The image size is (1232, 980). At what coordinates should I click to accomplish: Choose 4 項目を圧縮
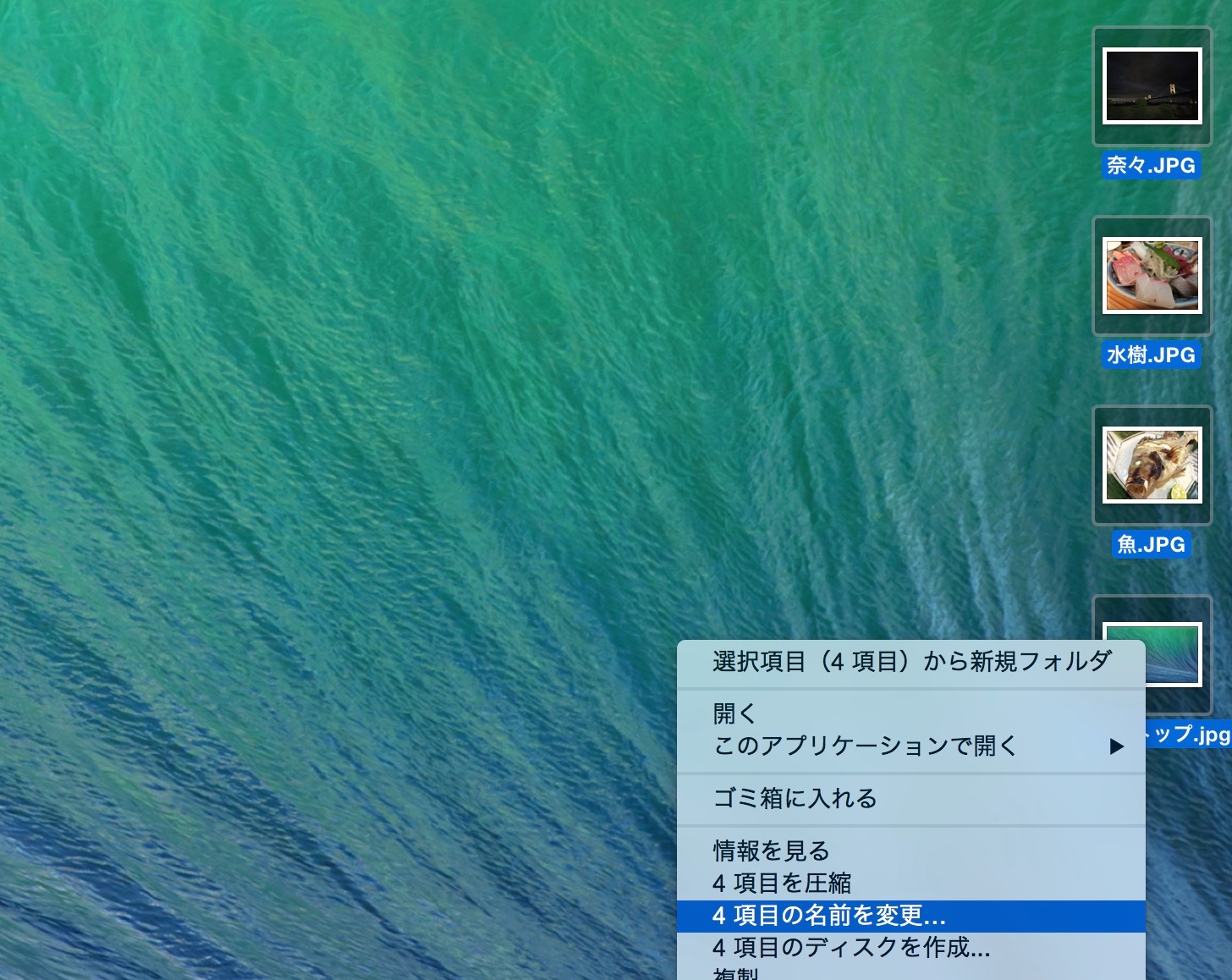tap(911, 883)
